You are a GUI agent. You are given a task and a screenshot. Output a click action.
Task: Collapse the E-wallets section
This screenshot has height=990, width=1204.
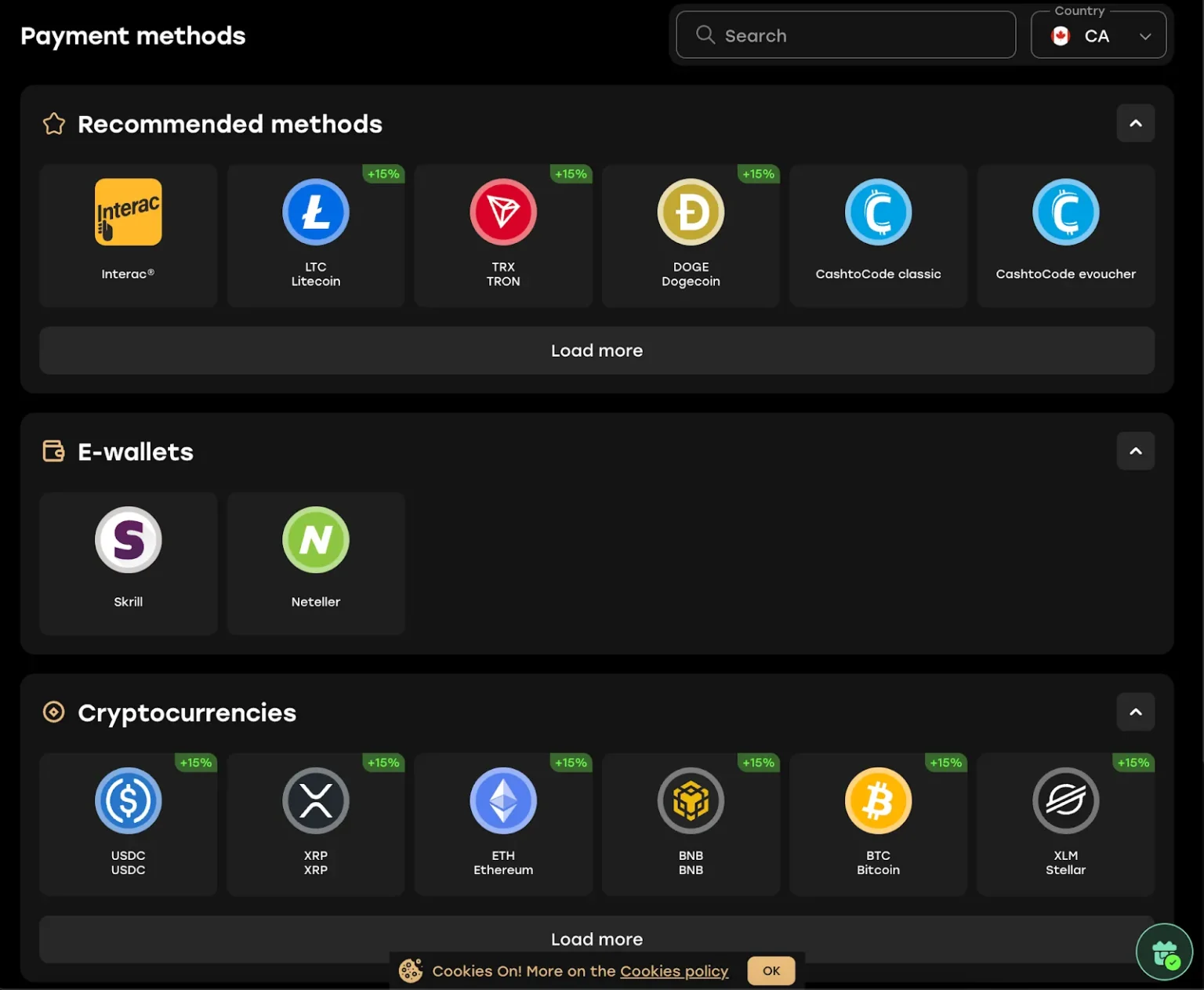pyautogui.click(x=1136, y=451)
